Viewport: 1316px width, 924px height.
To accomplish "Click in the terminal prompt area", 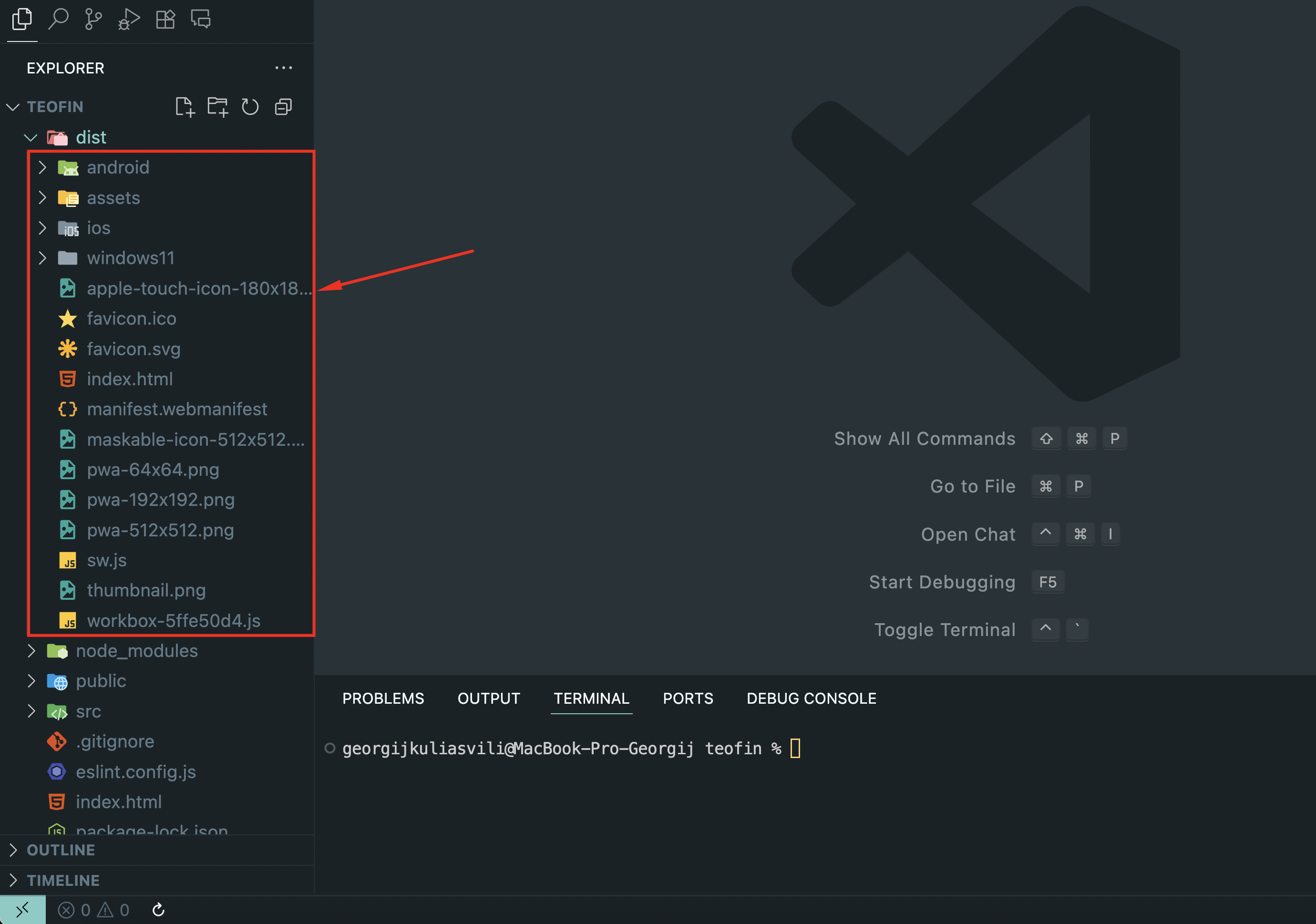I will (x=795, y=749).
